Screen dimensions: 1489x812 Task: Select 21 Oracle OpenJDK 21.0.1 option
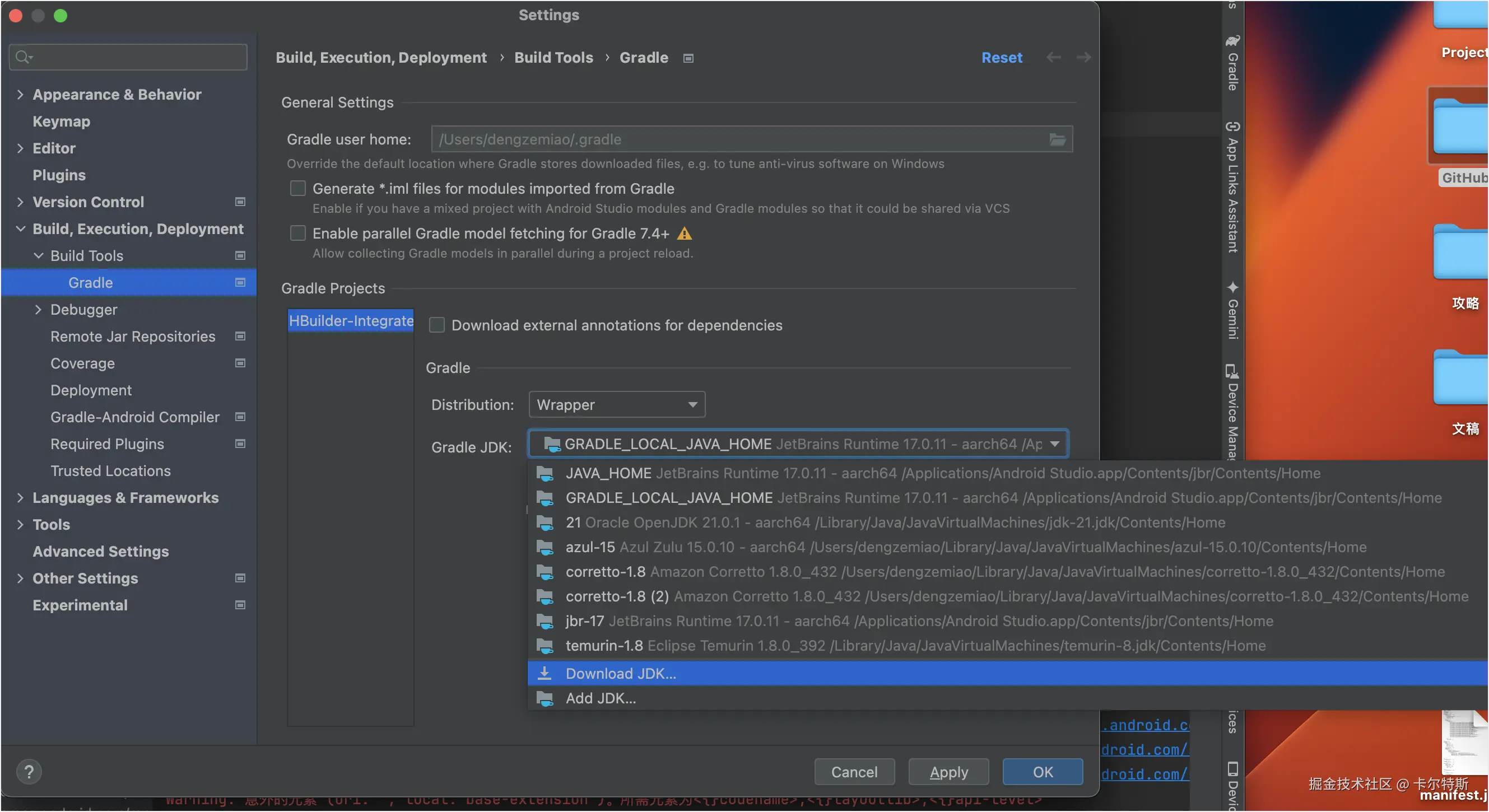(x=1008, y=523)
